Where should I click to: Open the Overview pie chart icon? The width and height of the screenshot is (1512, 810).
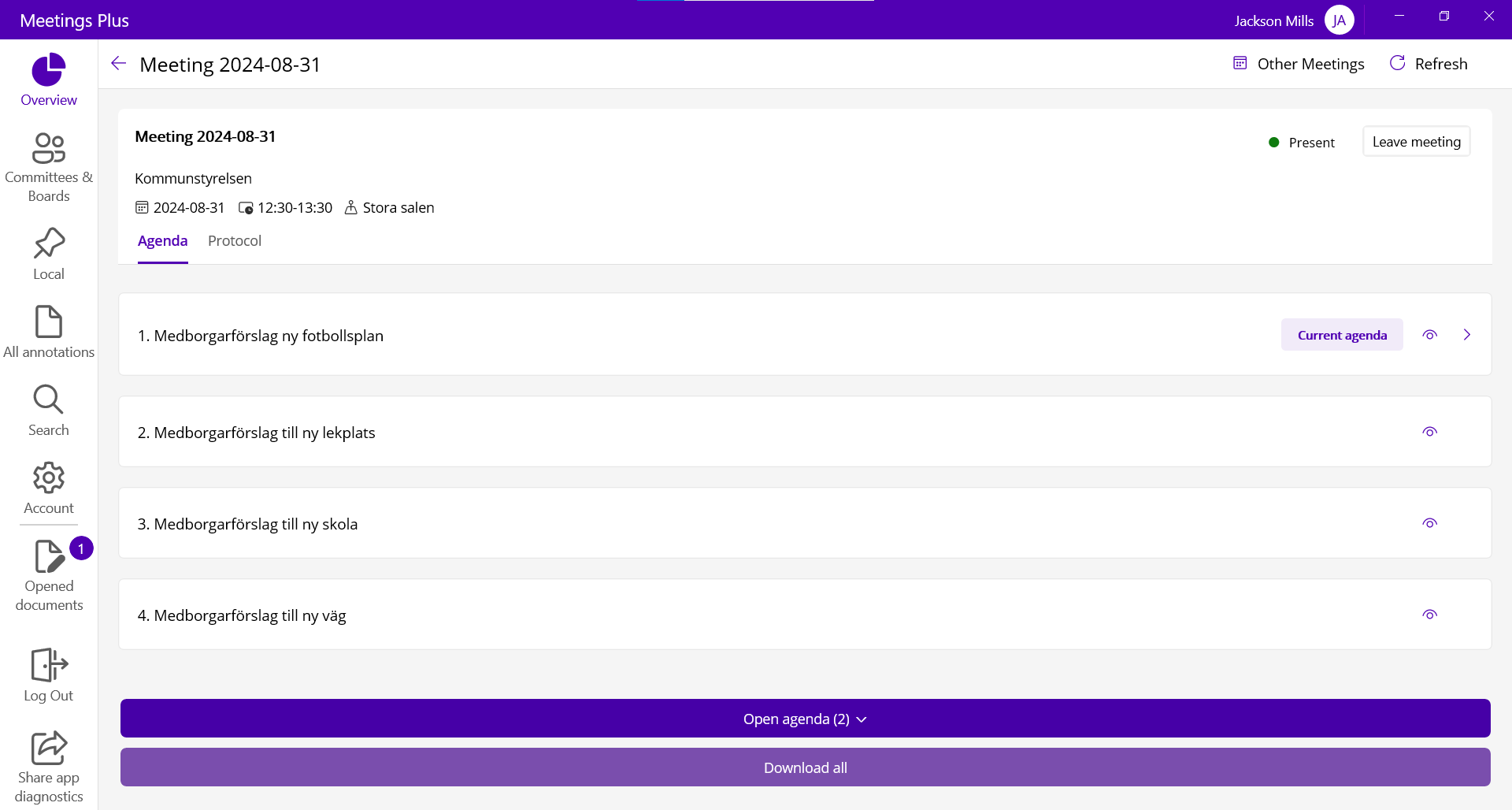[x=49, y=69]
